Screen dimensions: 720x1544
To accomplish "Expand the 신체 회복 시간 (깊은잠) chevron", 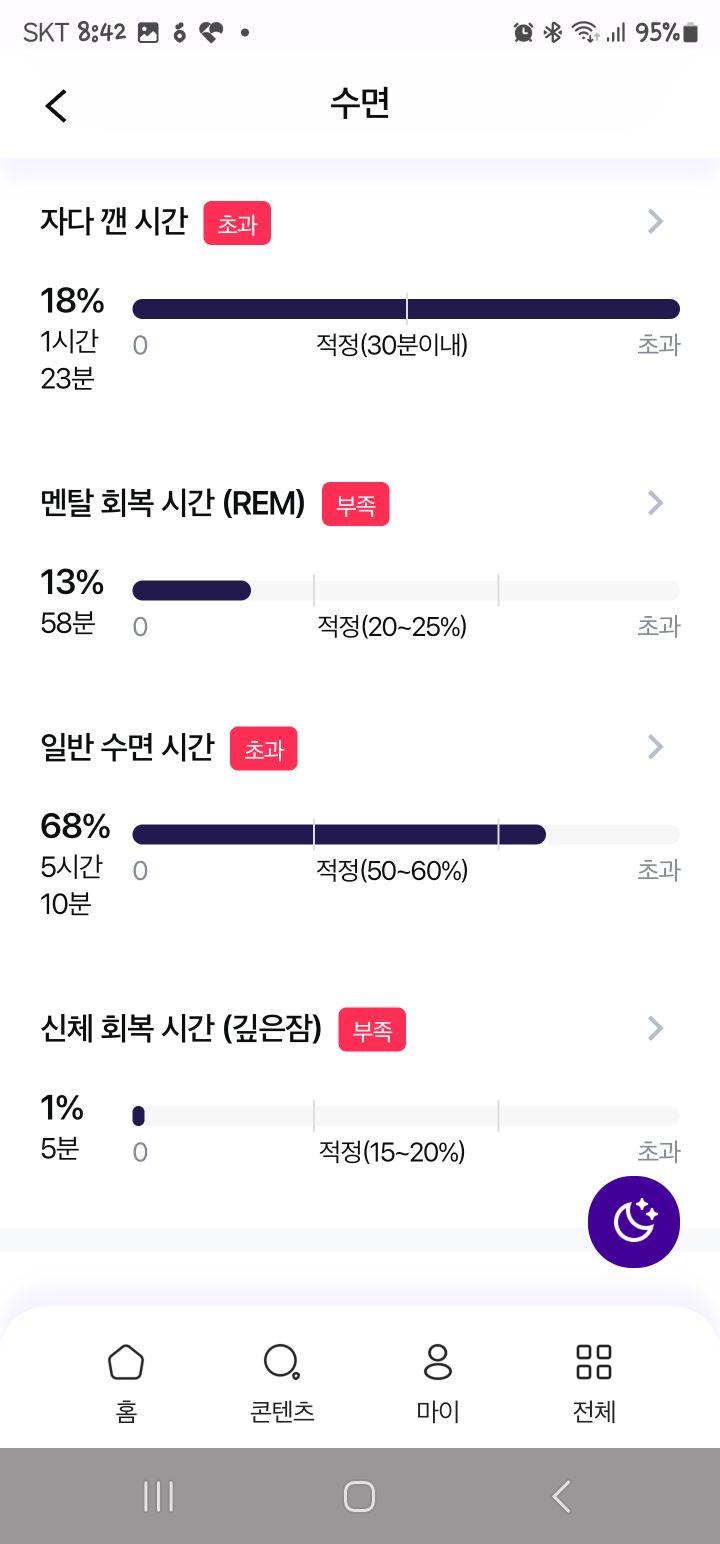I will click(x=655, y=1028).
